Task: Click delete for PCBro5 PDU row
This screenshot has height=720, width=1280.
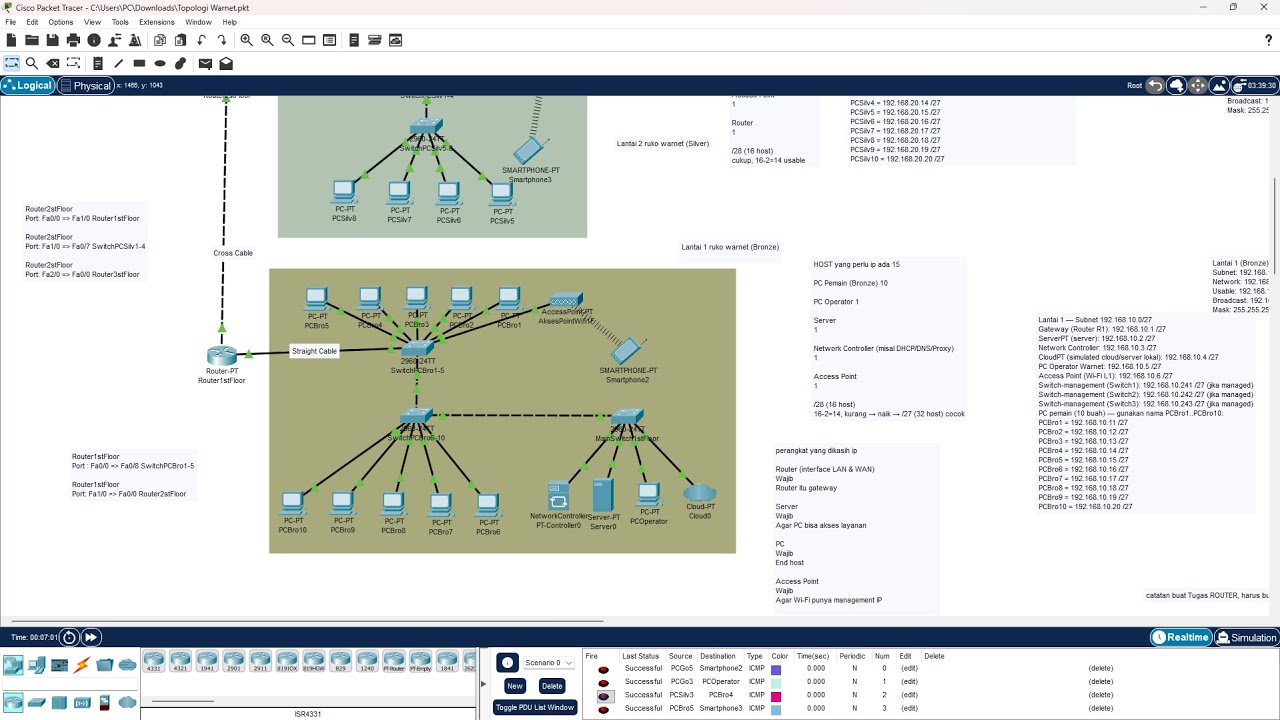Action: [1101, 709]
